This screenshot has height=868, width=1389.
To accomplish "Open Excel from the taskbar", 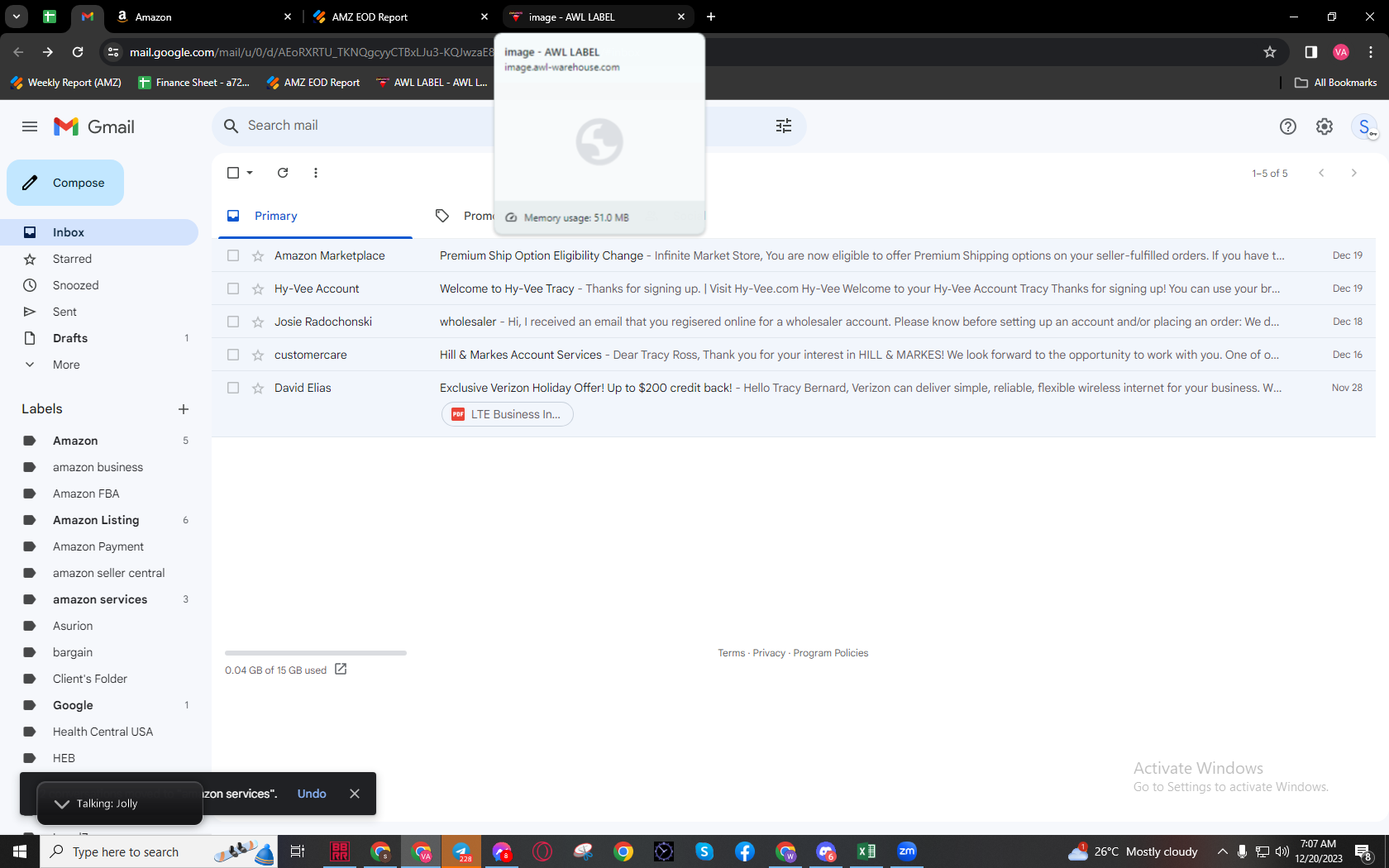I will [866, 851].
